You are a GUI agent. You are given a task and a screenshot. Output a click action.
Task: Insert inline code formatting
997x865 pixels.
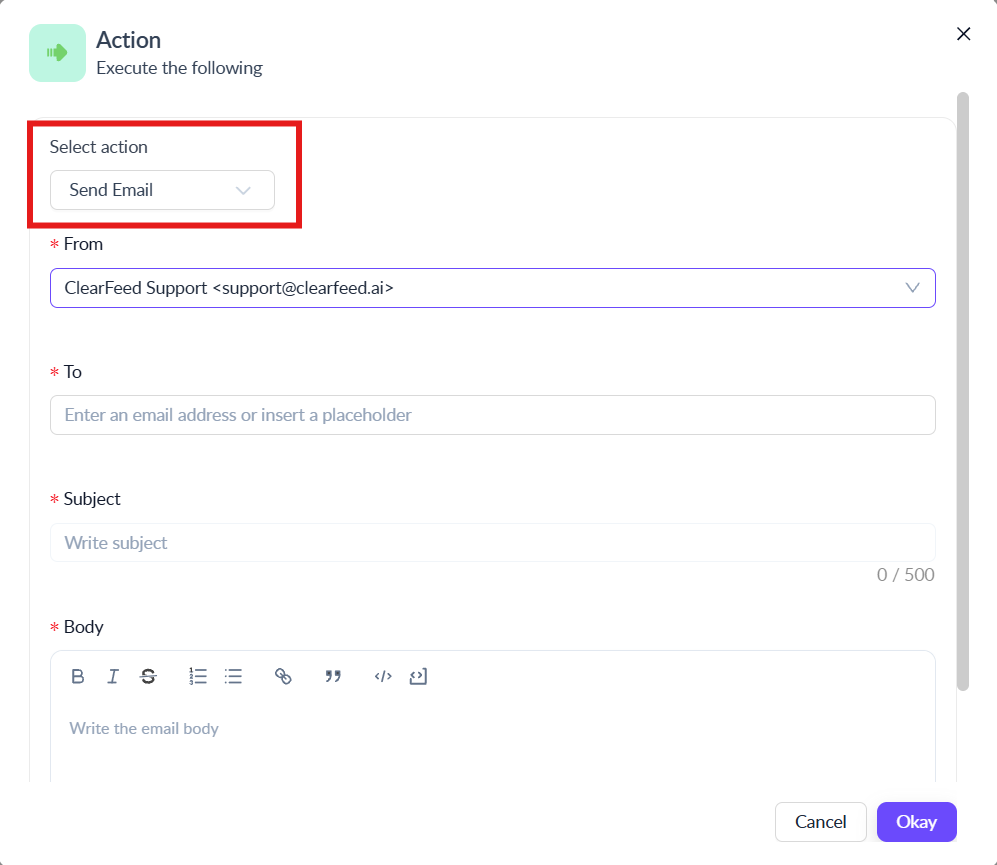click(x=383, y=676)
